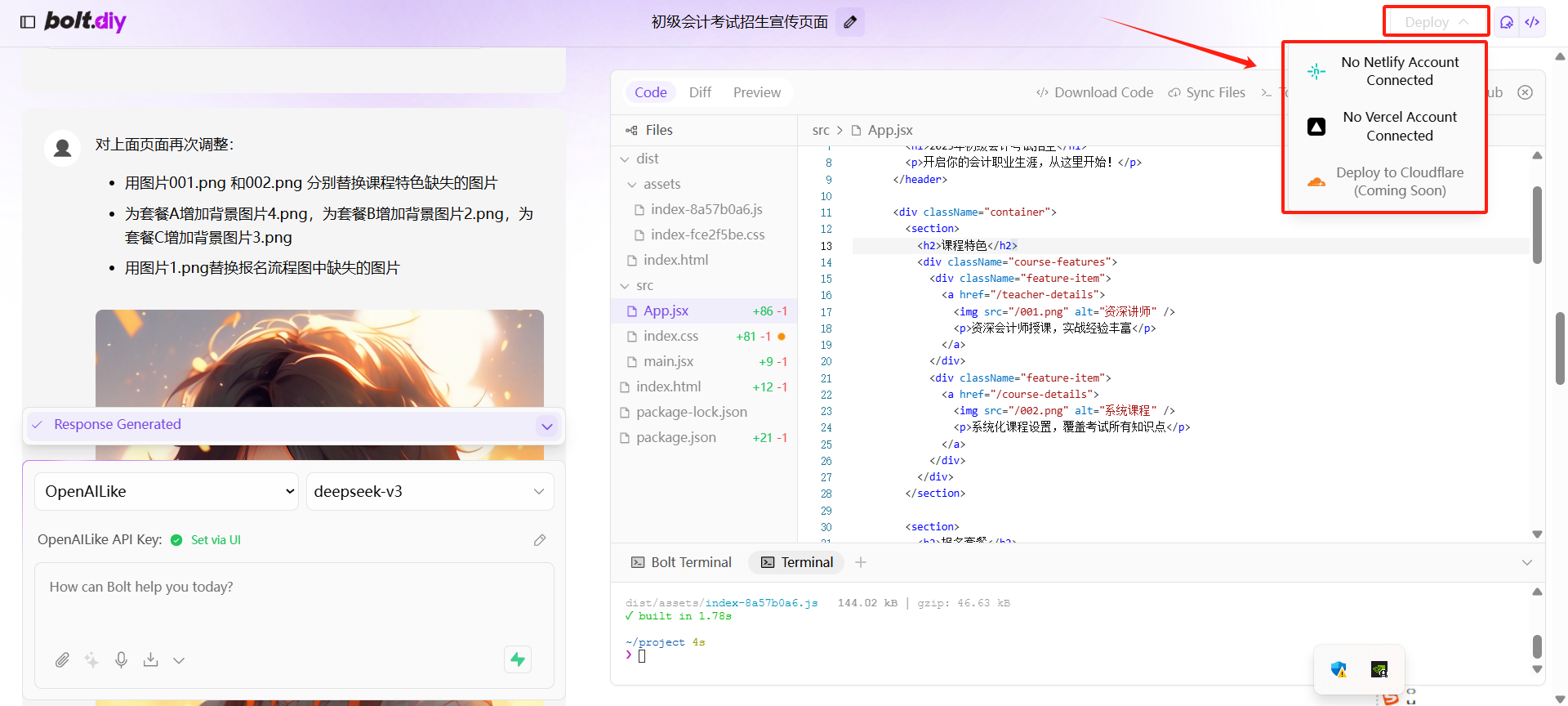Open App.jsx in the file tree

tap(704, 311)
